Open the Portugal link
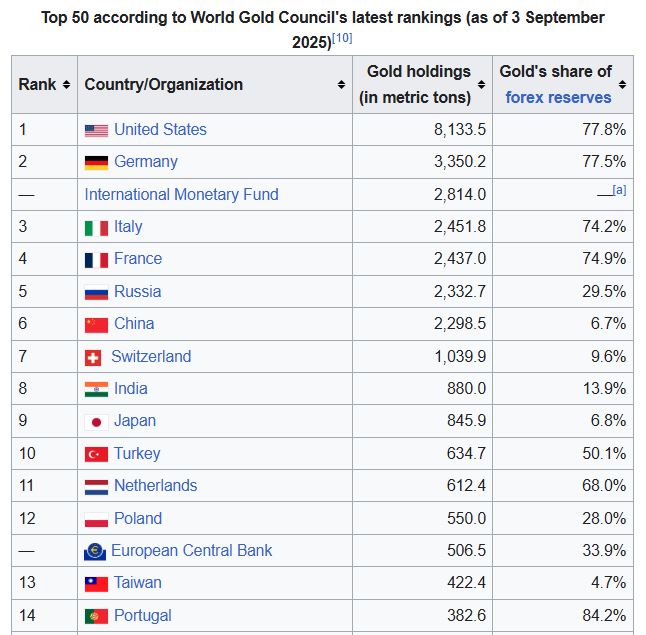 click(143, 616)
